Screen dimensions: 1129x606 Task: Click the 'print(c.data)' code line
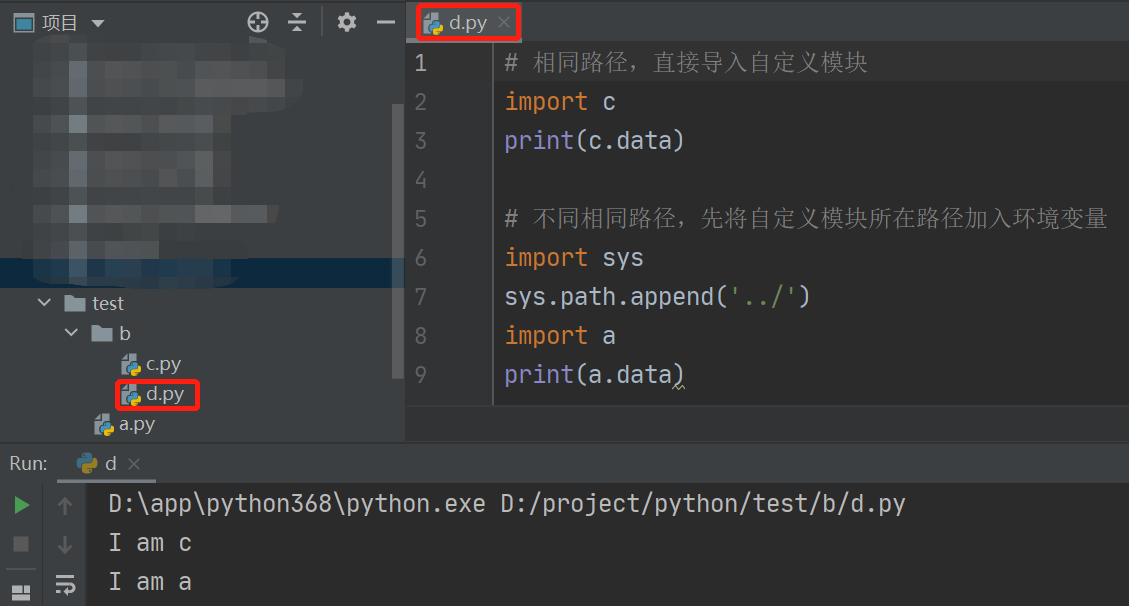(594, 141)
